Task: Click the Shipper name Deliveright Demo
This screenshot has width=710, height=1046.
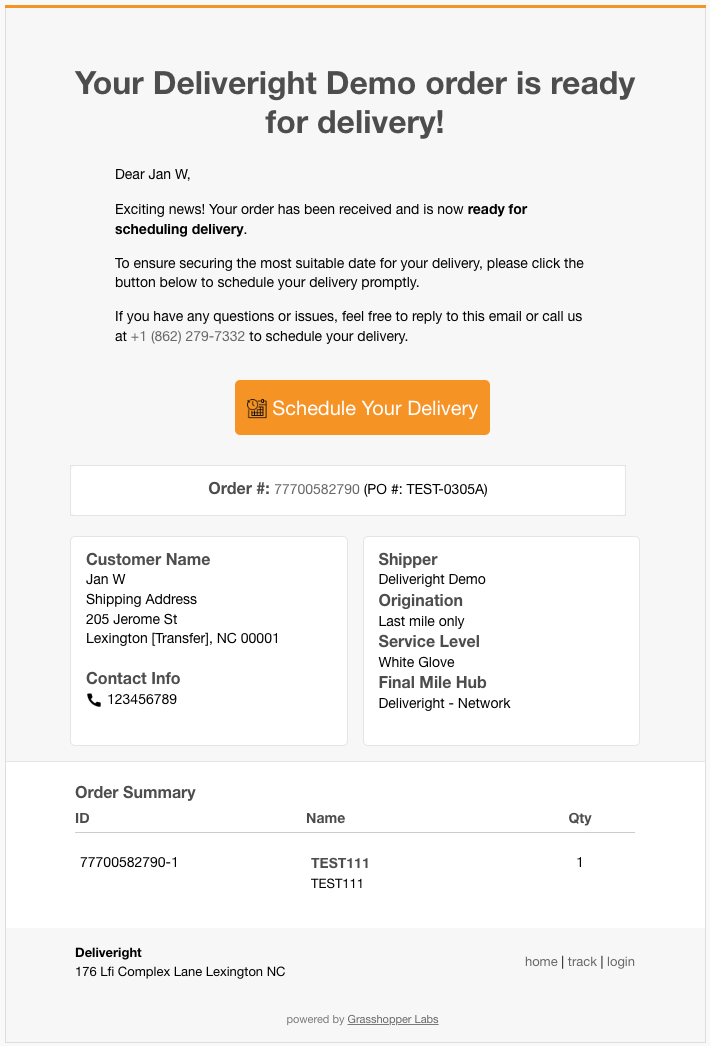Action: (x=432, y=579)
